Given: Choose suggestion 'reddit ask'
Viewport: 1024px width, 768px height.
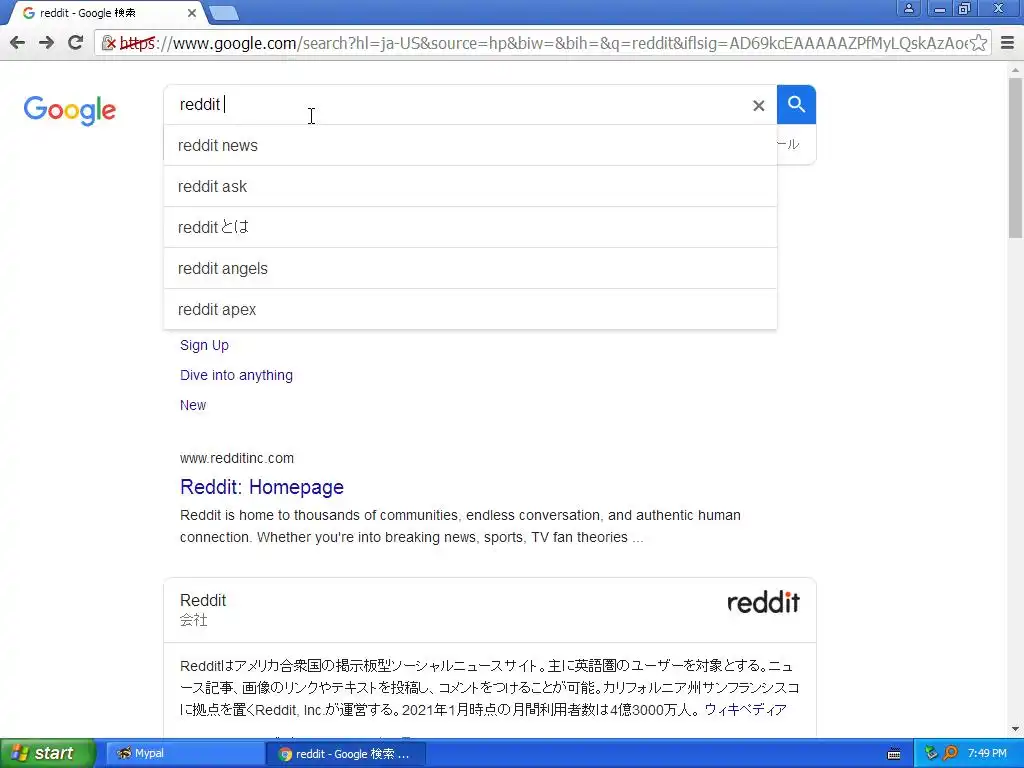Looking at the screenshot, I should [470, 186].
